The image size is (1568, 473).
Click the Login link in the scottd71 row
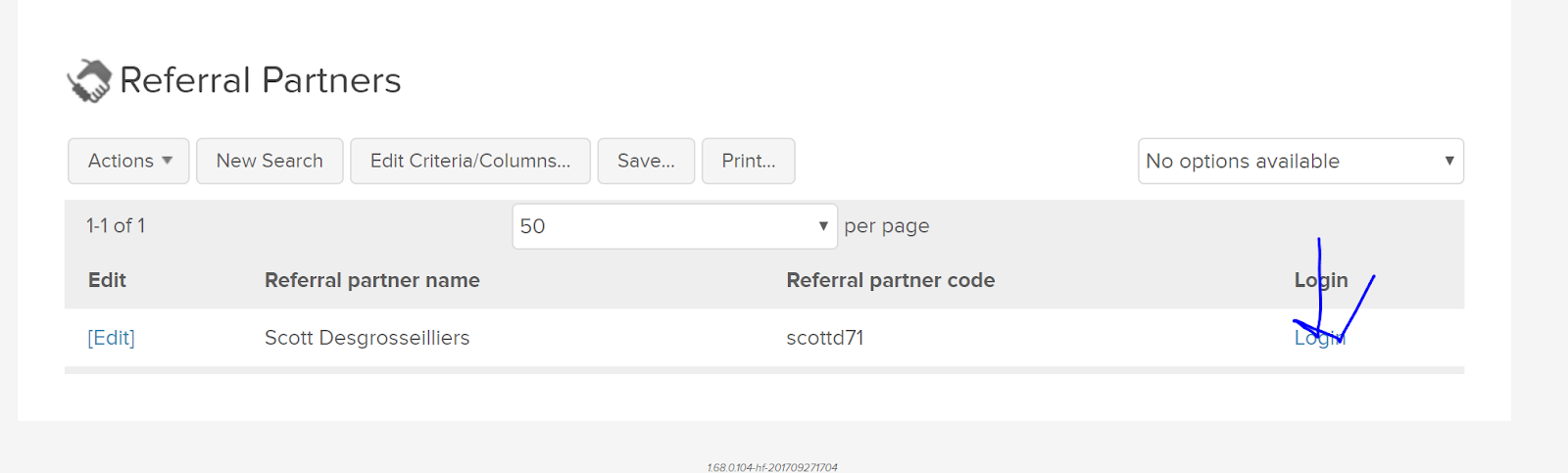pyautogui.click(x=1320, y=338)
